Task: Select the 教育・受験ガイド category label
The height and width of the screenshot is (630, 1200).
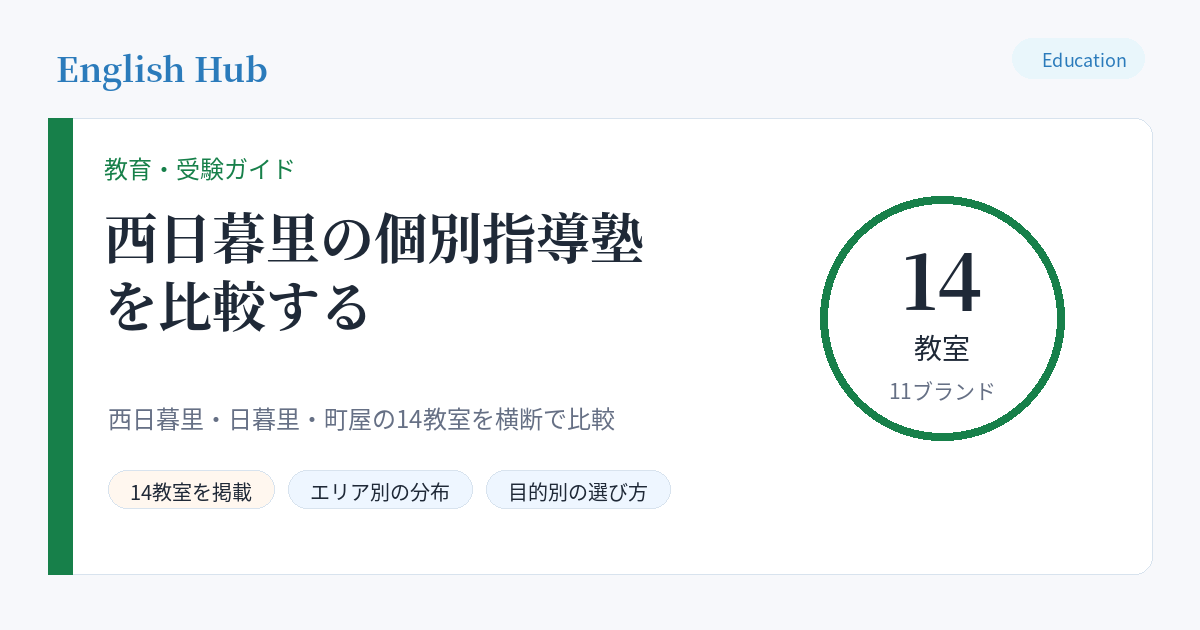Action: point(200,169)
